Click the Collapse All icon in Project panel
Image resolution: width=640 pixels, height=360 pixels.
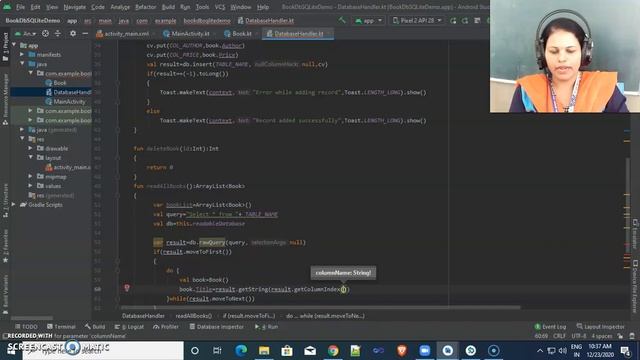(x=58, y=33)
